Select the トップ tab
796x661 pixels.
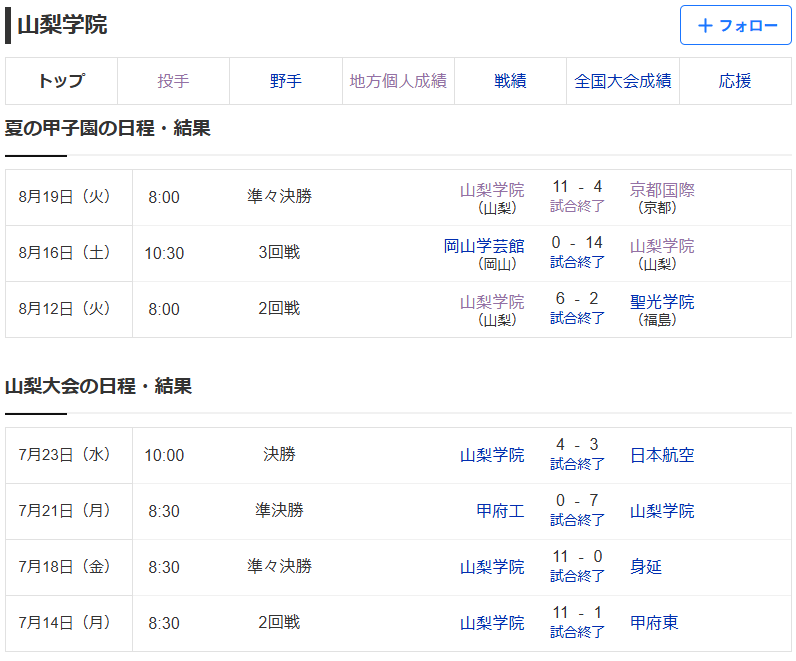(x=61, y=81)
